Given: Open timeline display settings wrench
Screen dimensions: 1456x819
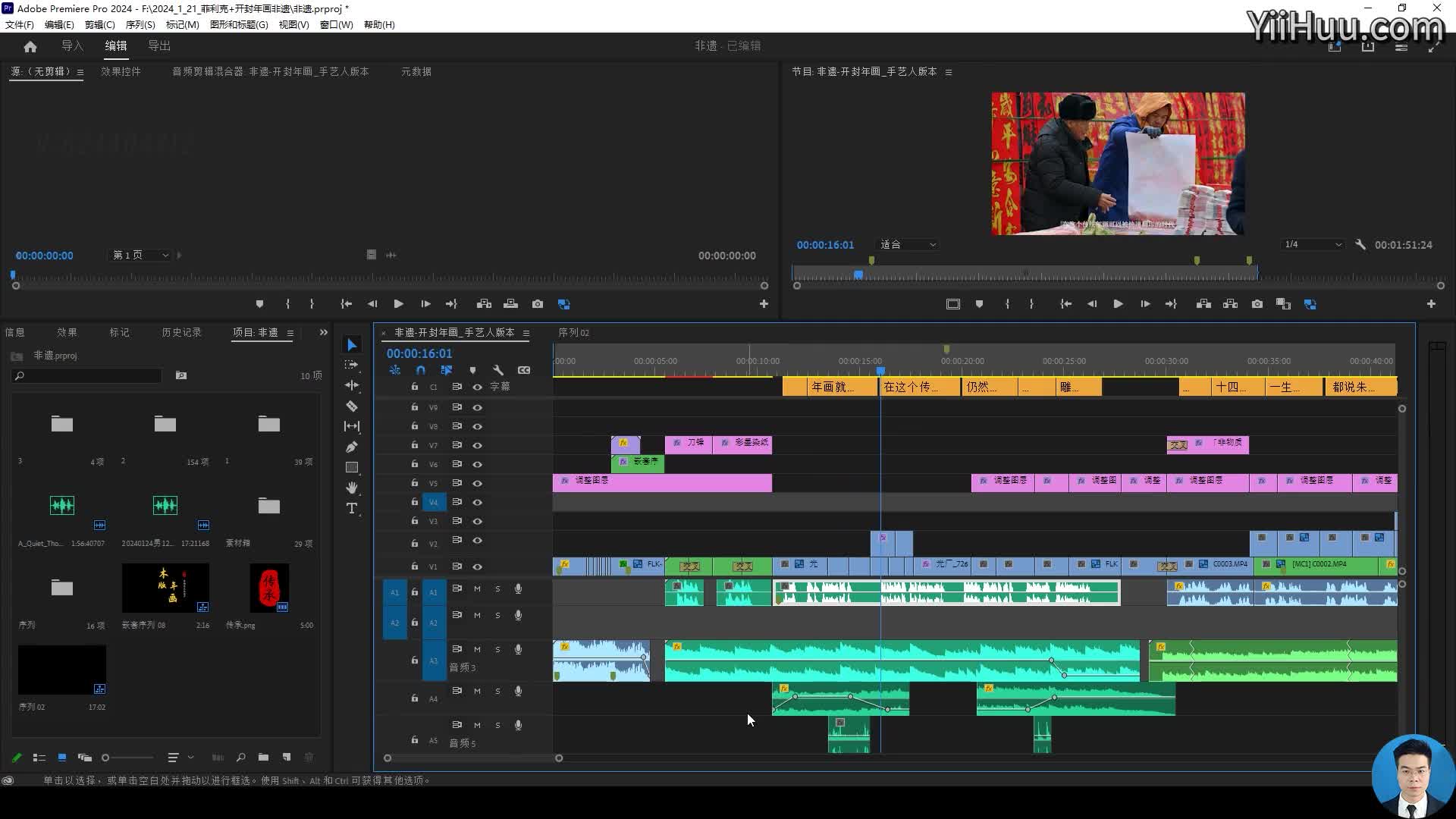Looking at the screenshot, I should pyautogui.click(x=498, y=370).
